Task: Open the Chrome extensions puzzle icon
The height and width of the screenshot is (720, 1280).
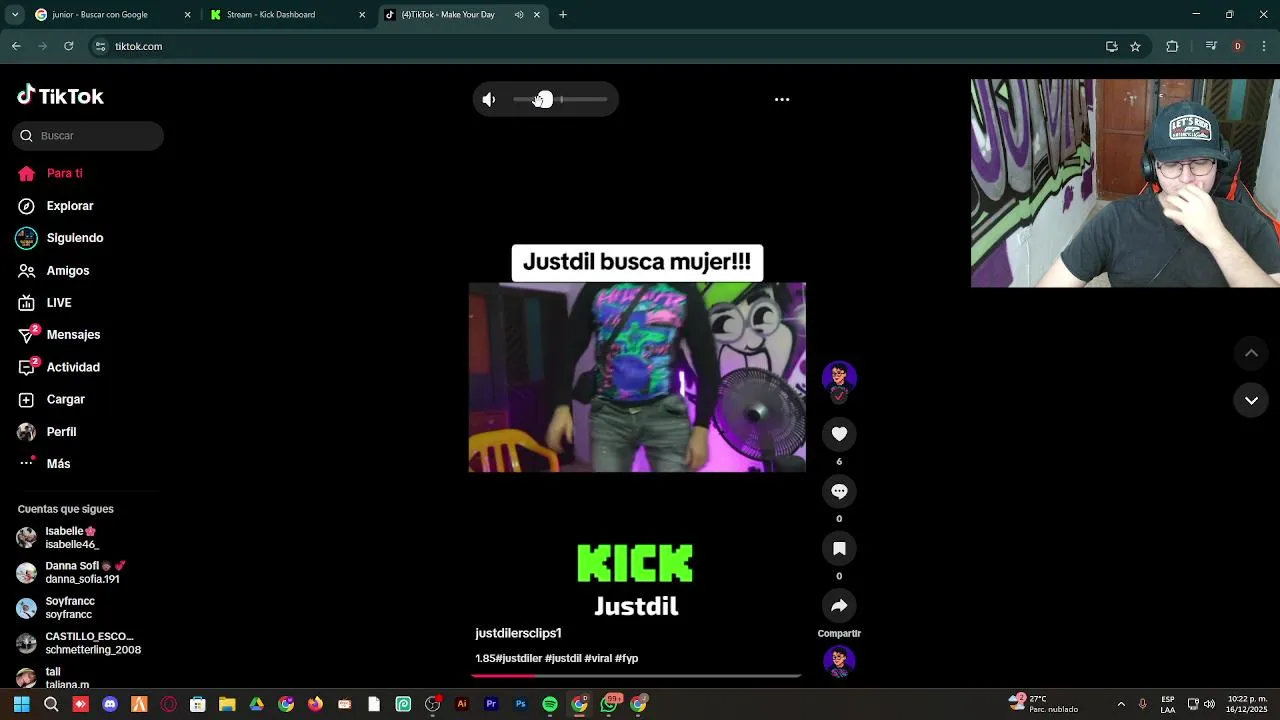Action: coord(1172,46)
